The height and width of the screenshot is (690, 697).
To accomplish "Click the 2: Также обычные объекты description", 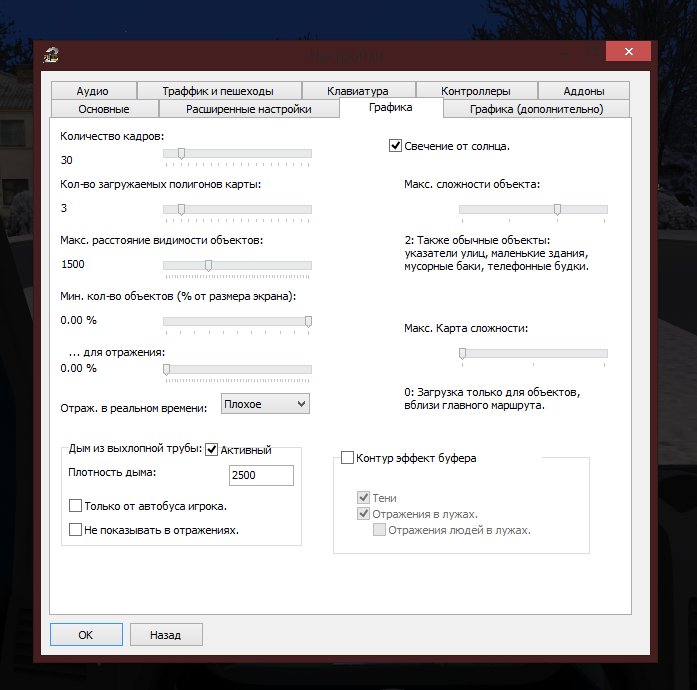I will pyautogui.click(x=497, y=253).
